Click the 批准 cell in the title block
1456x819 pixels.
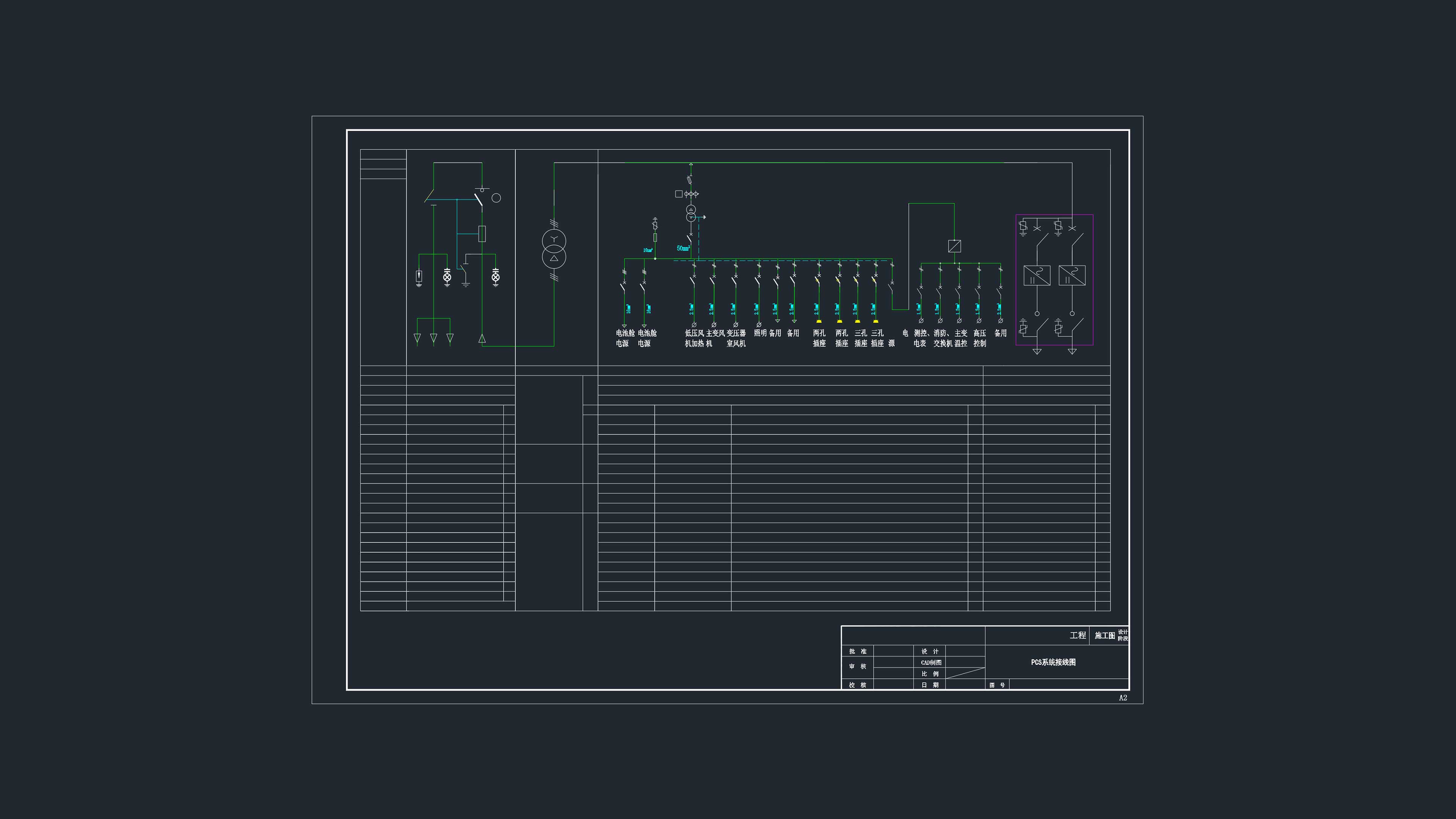(857, 651)
